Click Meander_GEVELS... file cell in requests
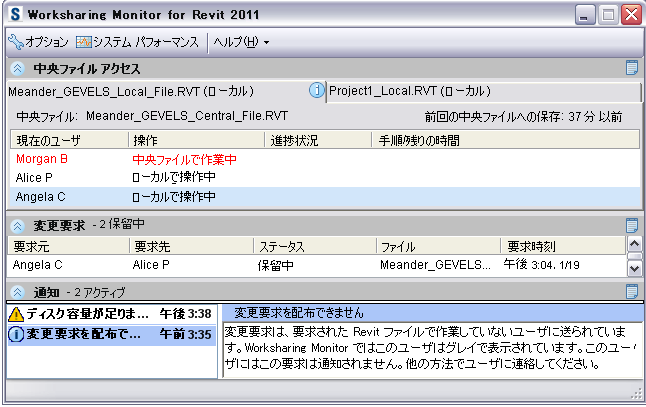 [x=435, y=264]
